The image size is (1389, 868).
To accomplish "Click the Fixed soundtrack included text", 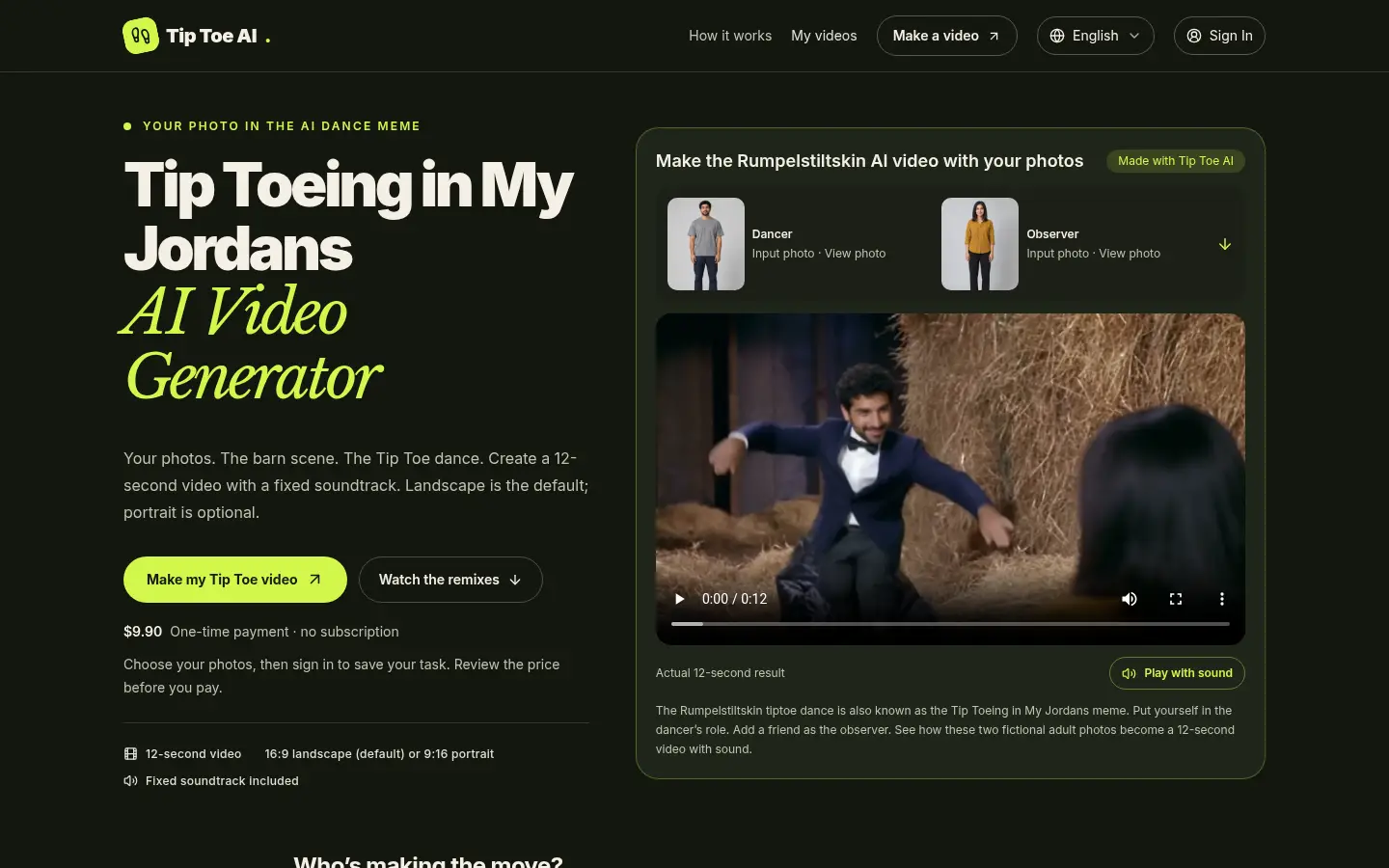I will (x=222, y=781).
